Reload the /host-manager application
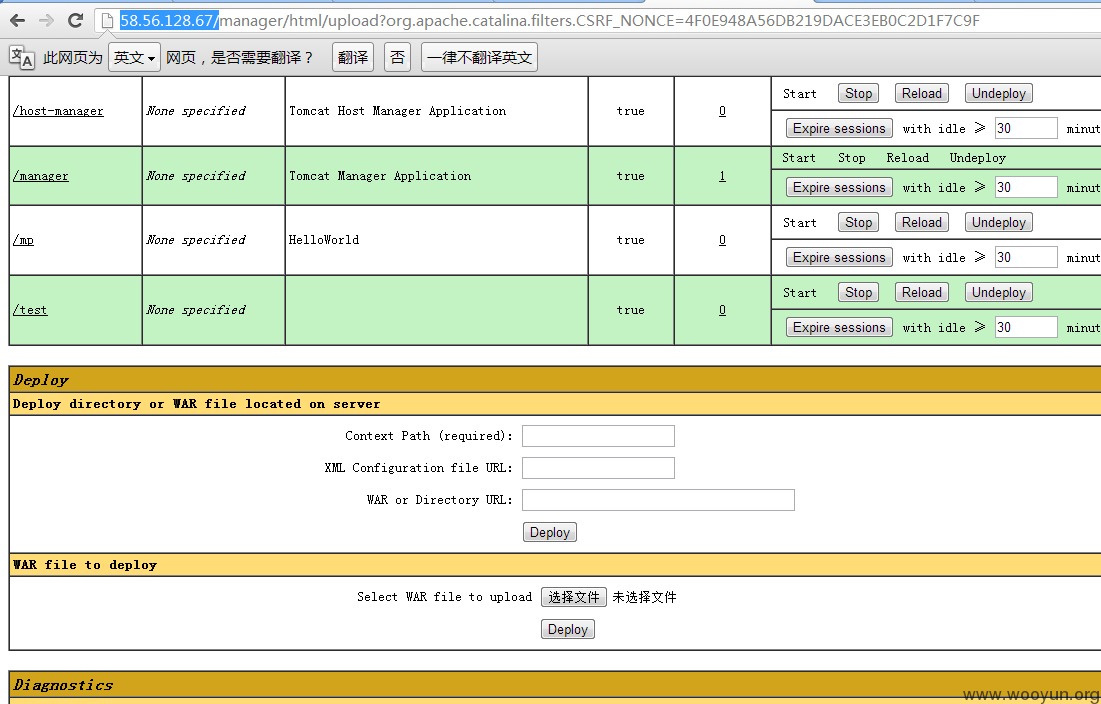Viewport: 1101px width, 704px height. point(921,93)
